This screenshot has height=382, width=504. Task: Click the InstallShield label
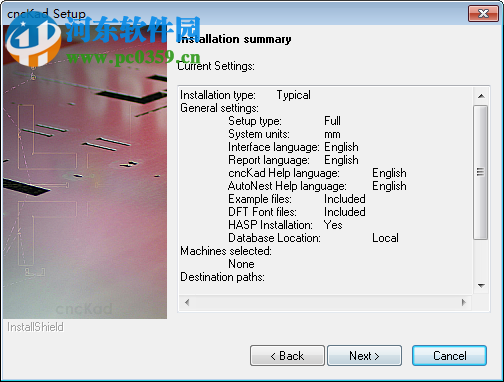pyautogui.click(x=35, y=327)
